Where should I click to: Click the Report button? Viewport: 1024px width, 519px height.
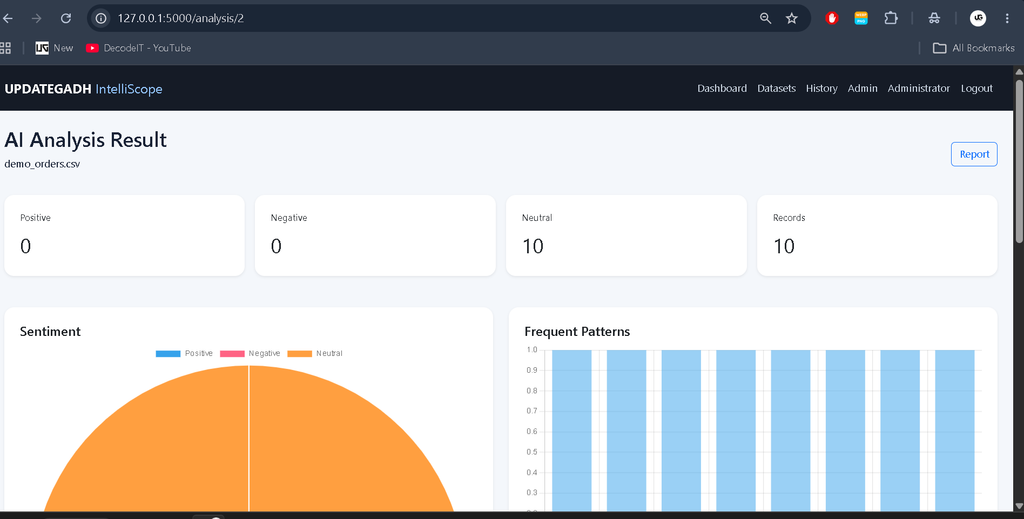[974, 154]
